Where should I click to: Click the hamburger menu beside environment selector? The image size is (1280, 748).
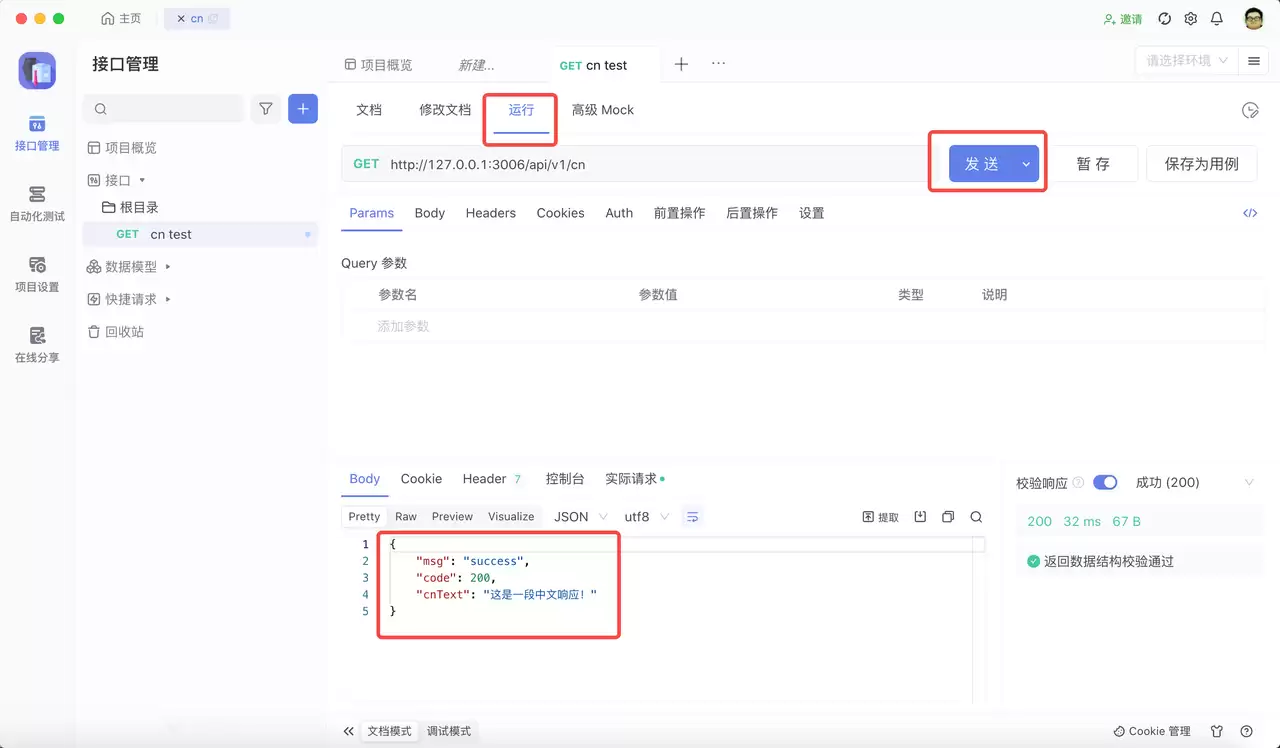pyautogui.click(x=1253, y=61)
